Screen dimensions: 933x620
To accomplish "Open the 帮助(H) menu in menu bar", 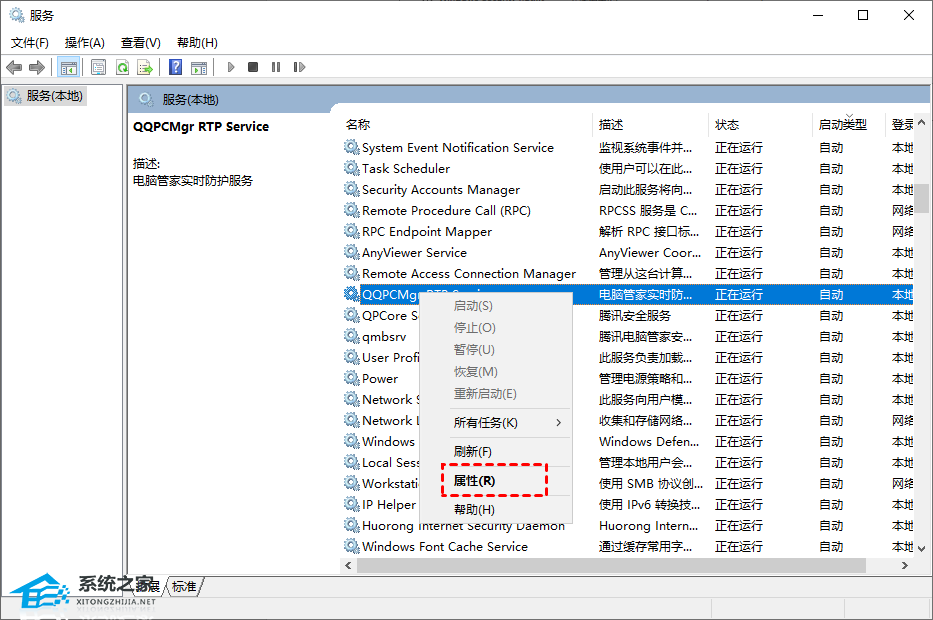I will point(197,43).
